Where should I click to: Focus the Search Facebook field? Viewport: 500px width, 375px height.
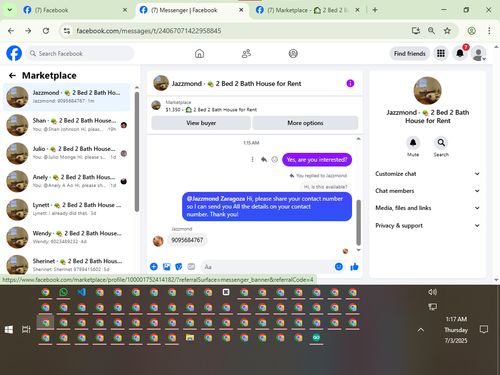point(80,53)
